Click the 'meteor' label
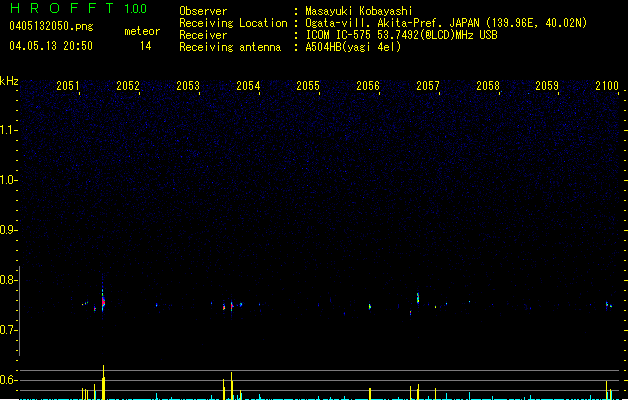This screenshot has width=629, height=400. pos(142,31)
